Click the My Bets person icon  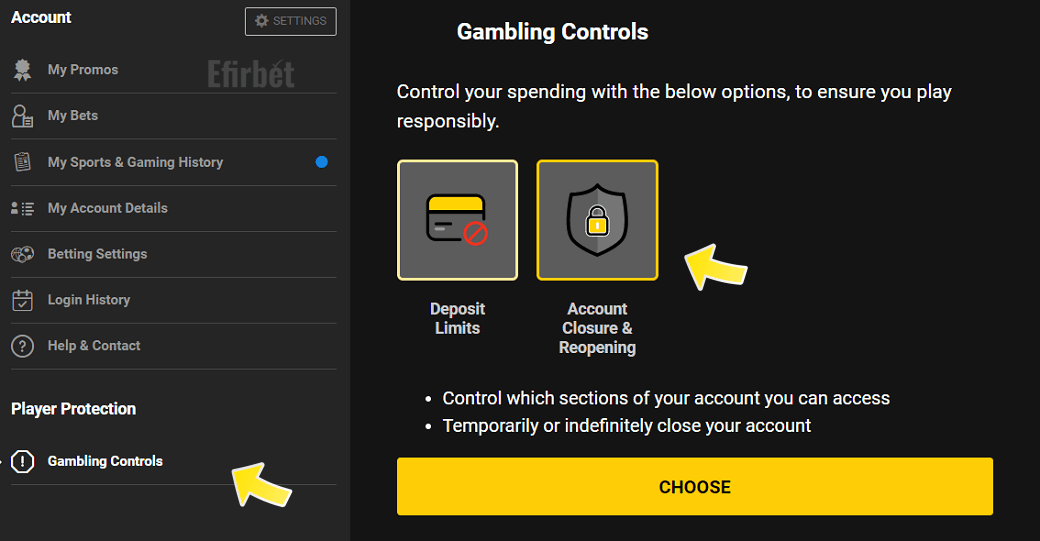tap(23, 116)
